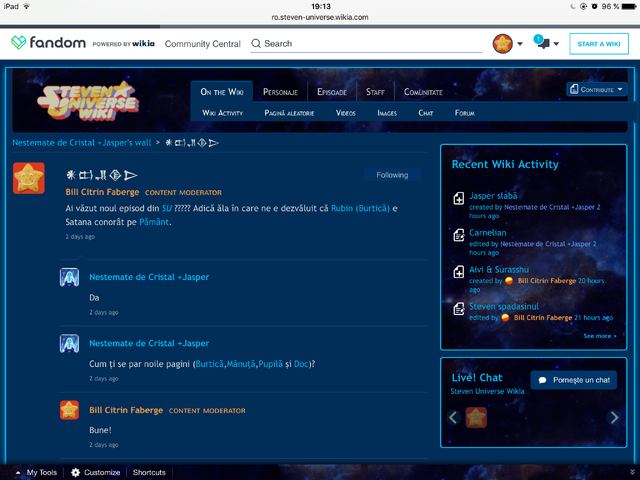This screenshot has width=640, height=480.
Task: Open the Comunitate tab
Action: point(423,92)
